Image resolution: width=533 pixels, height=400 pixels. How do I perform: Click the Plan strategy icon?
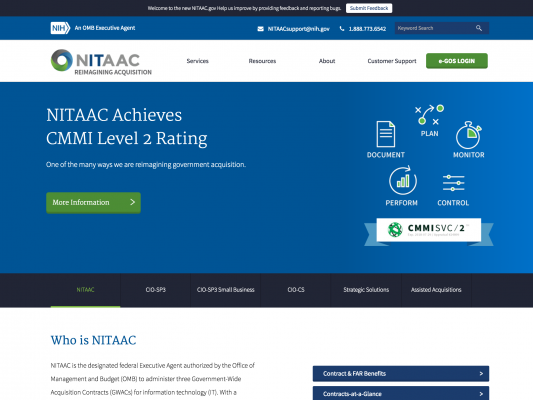tap(429, 115)
